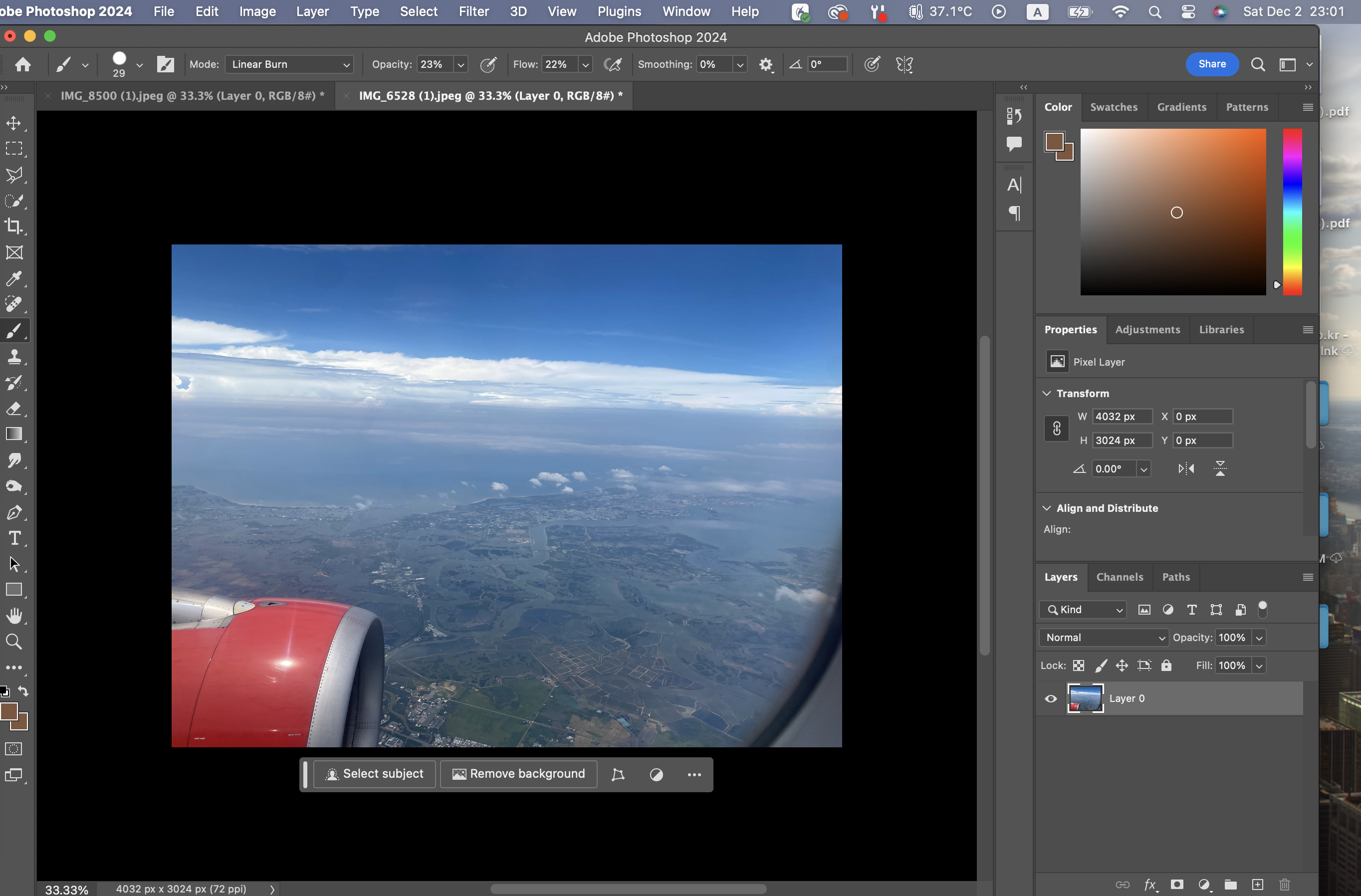Screen dimensions: 1361x896
Task: Collapse the Transform section
Action: [x=1047, y=394]
